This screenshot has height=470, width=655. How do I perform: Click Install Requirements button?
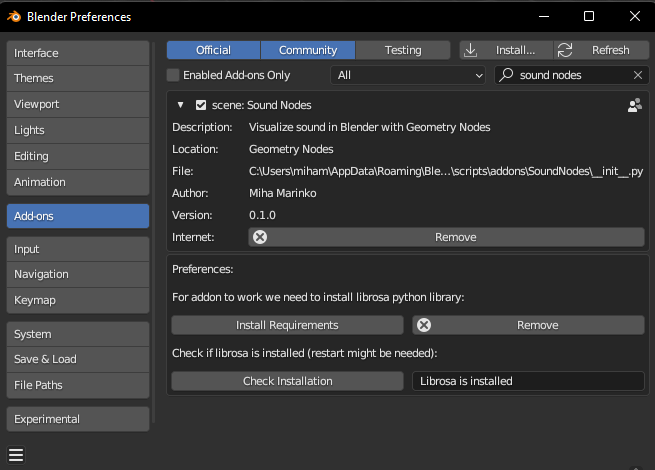coord(287,325)
